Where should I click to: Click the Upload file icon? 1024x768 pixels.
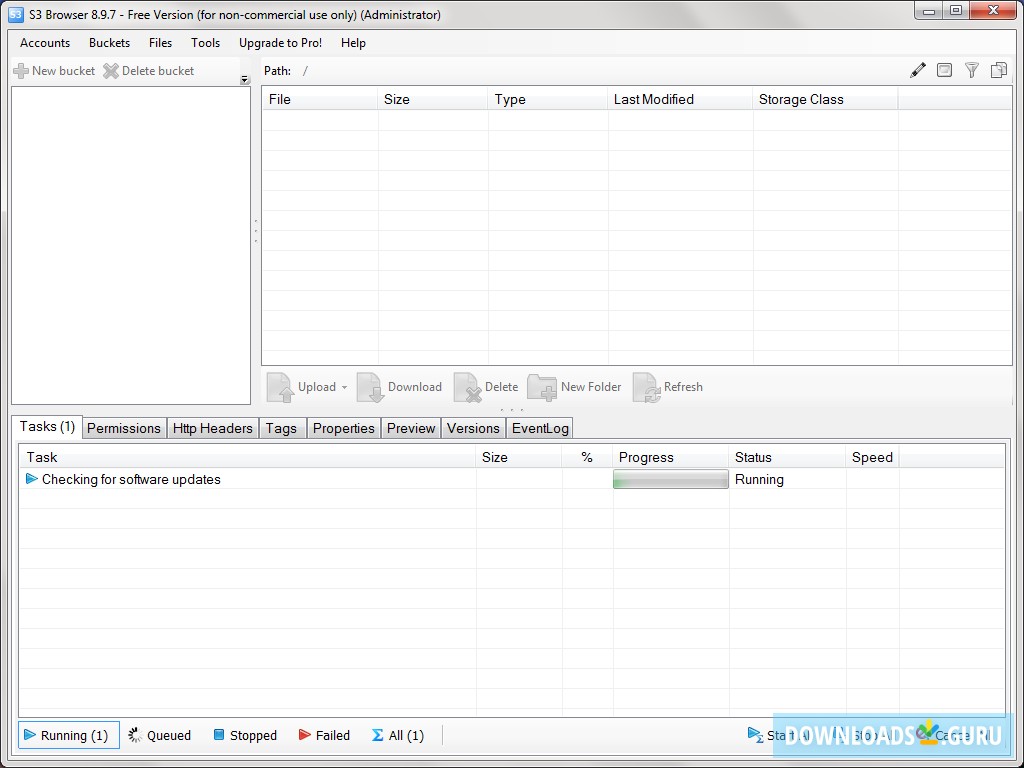[280, 387]
